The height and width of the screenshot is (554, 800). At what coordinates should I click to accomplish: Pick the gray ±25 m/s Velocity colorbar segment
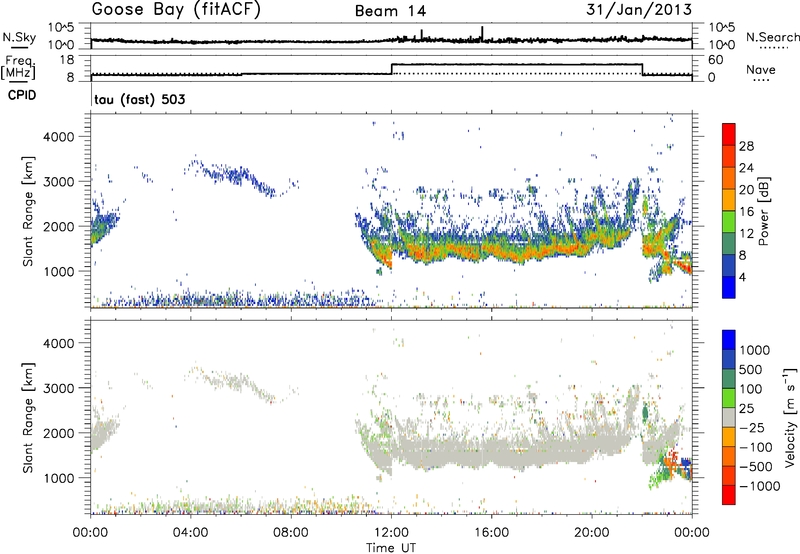click(729, 417)
